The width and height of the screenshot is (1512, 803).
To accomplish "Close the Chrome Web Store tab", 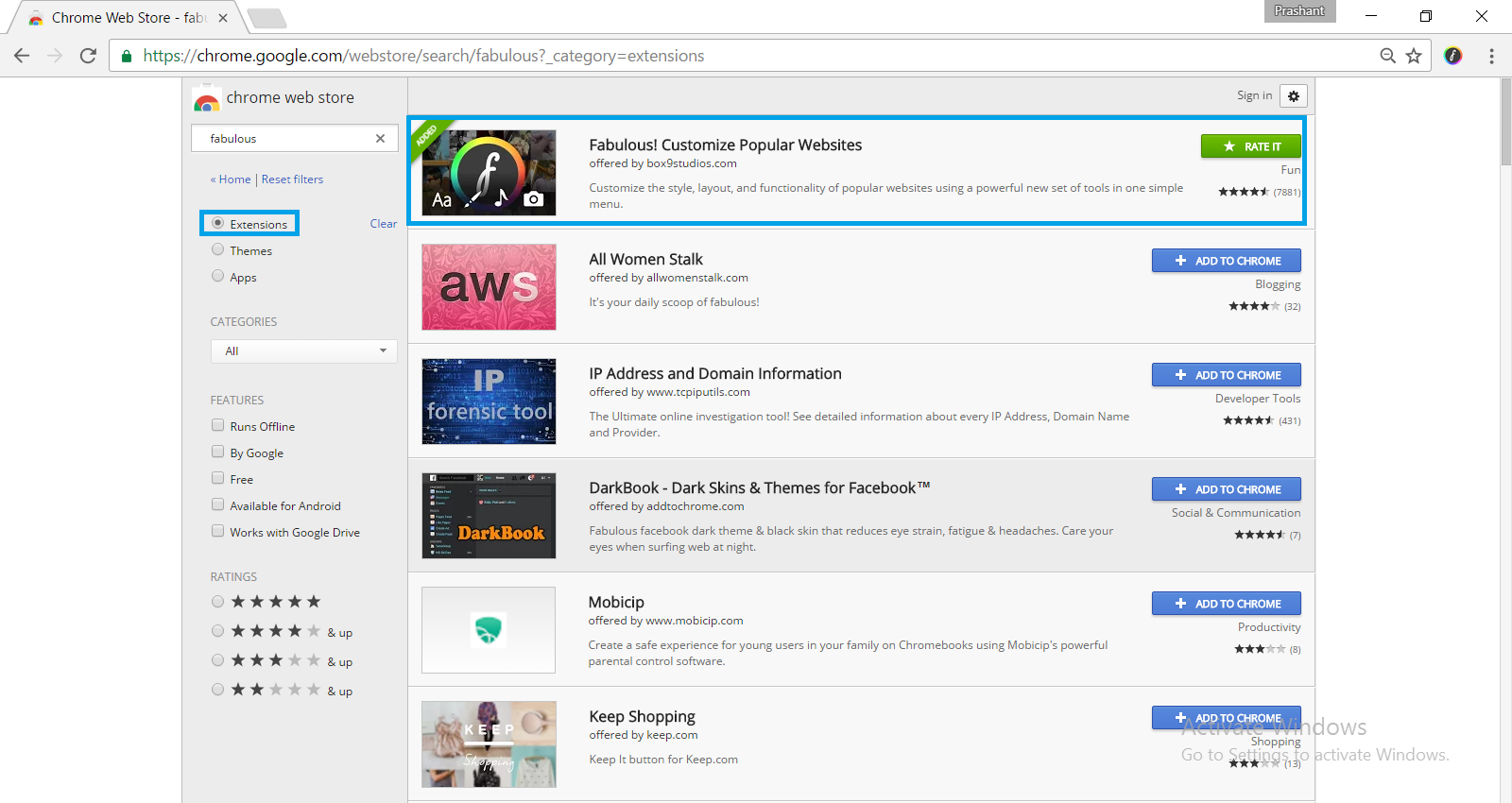I will point(223,18).
